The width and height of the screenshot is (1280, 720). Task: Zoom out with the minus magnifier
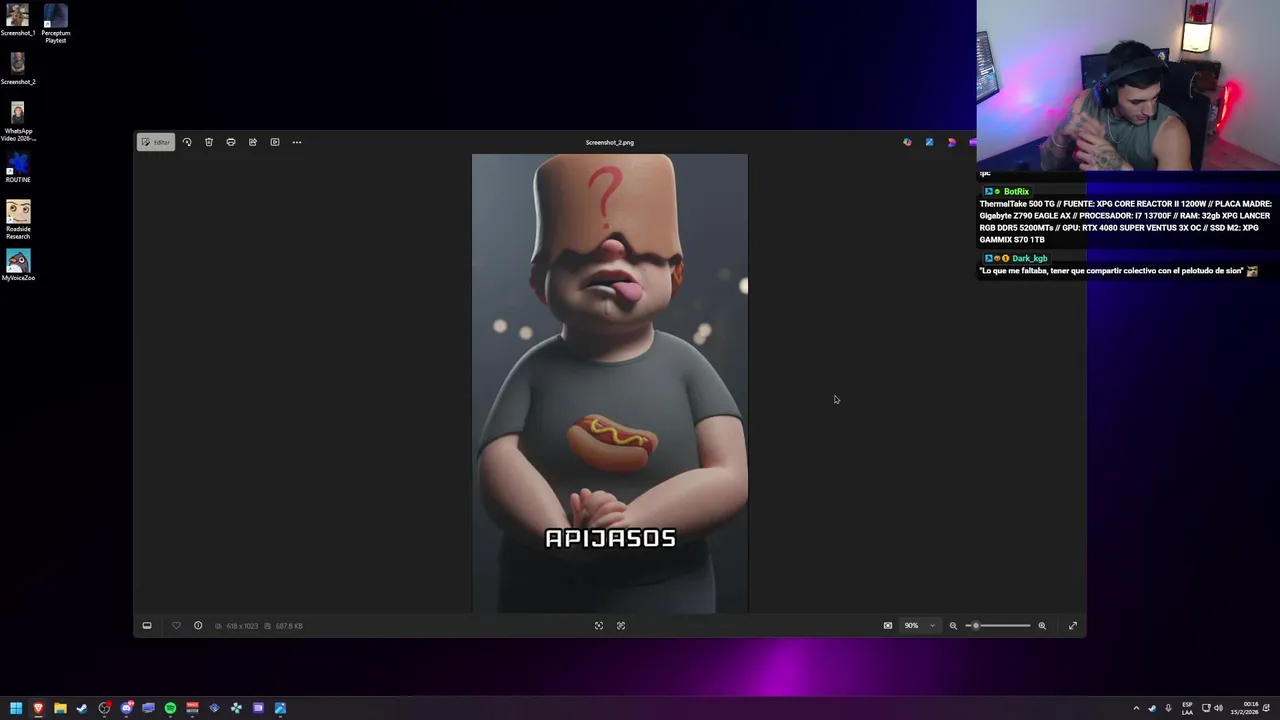click(x=953, y=626)
